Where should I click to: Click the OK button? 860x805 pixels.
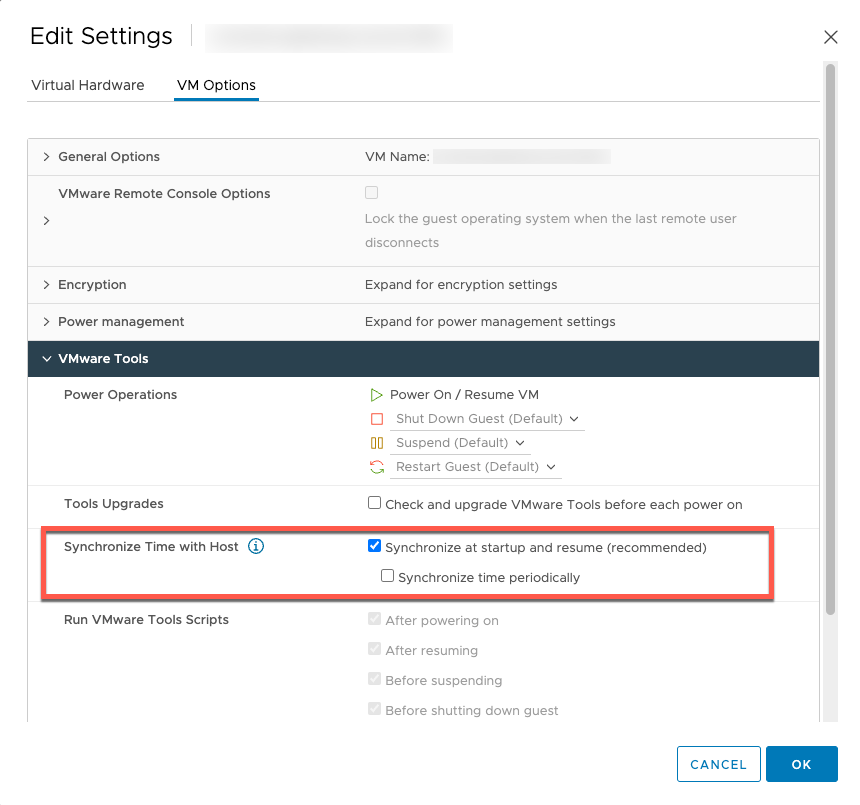tap(801, 764)
